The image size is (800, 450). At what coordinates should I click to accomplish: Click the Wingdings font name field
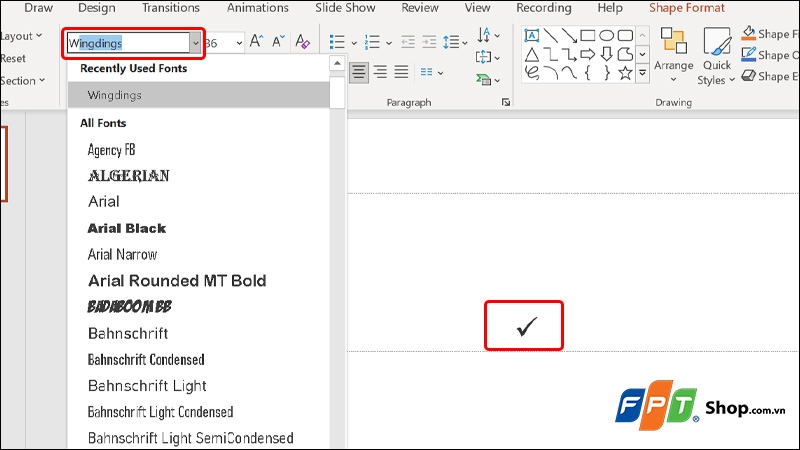(x=129, y=43)
